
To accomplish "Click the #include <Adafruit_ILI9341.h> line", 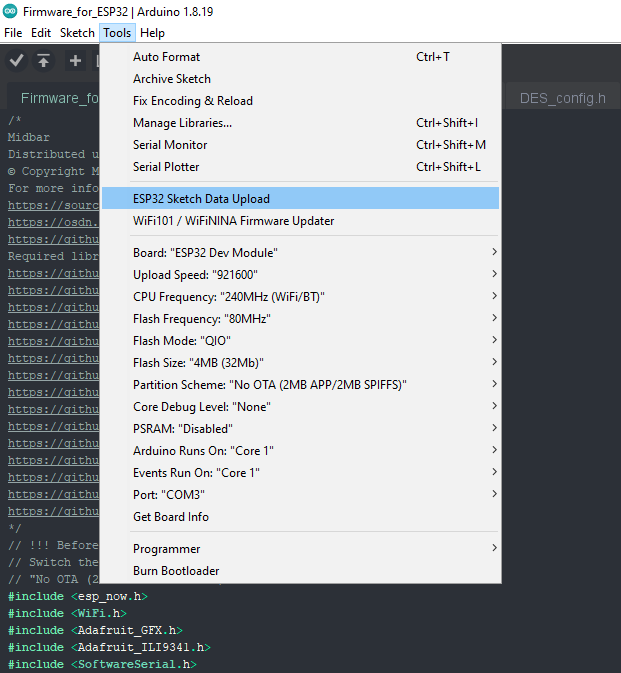I will pyautogui.click(x=109, y=647).
